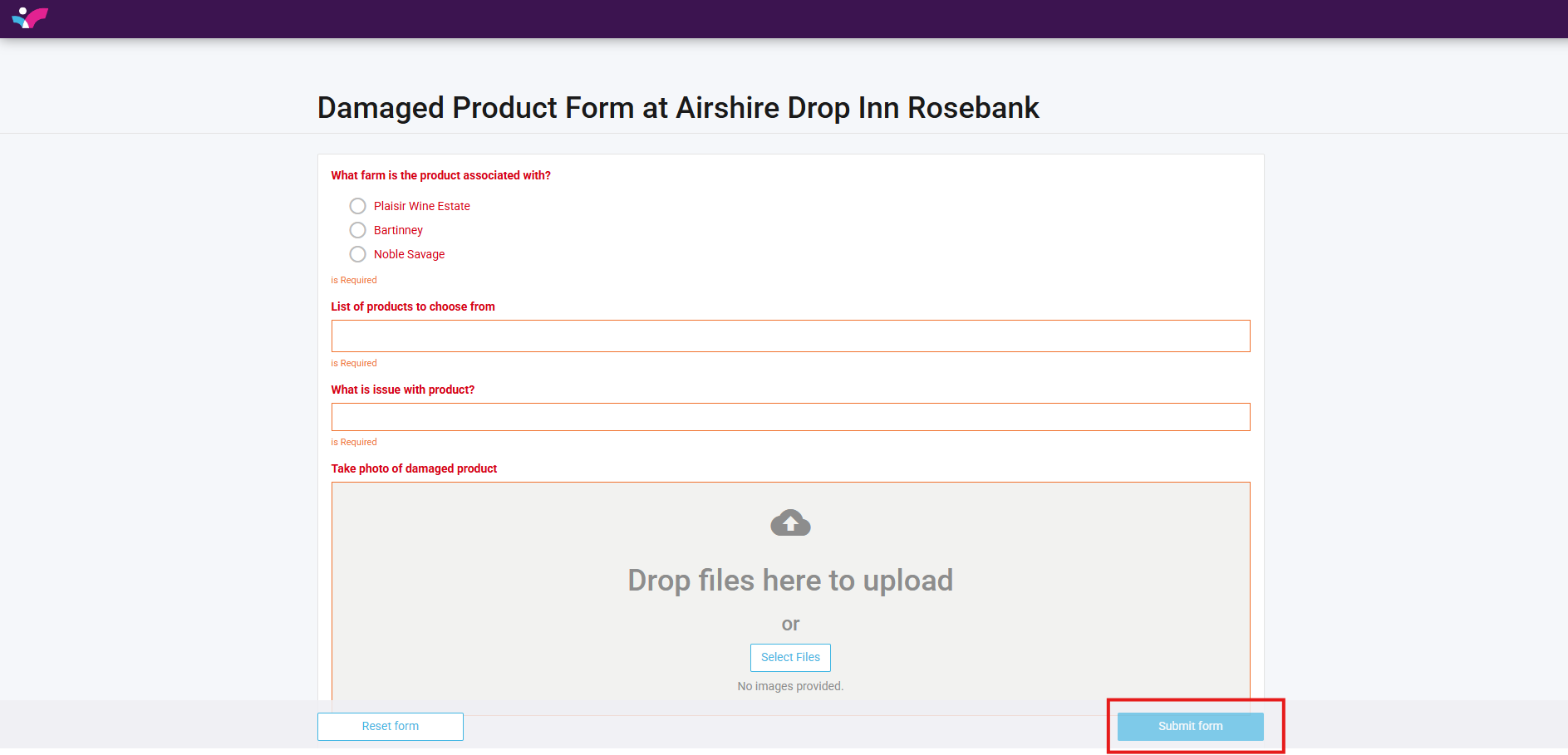Click the Damaged Product Form page heading

pyautogui.click(x=678, y=108)
